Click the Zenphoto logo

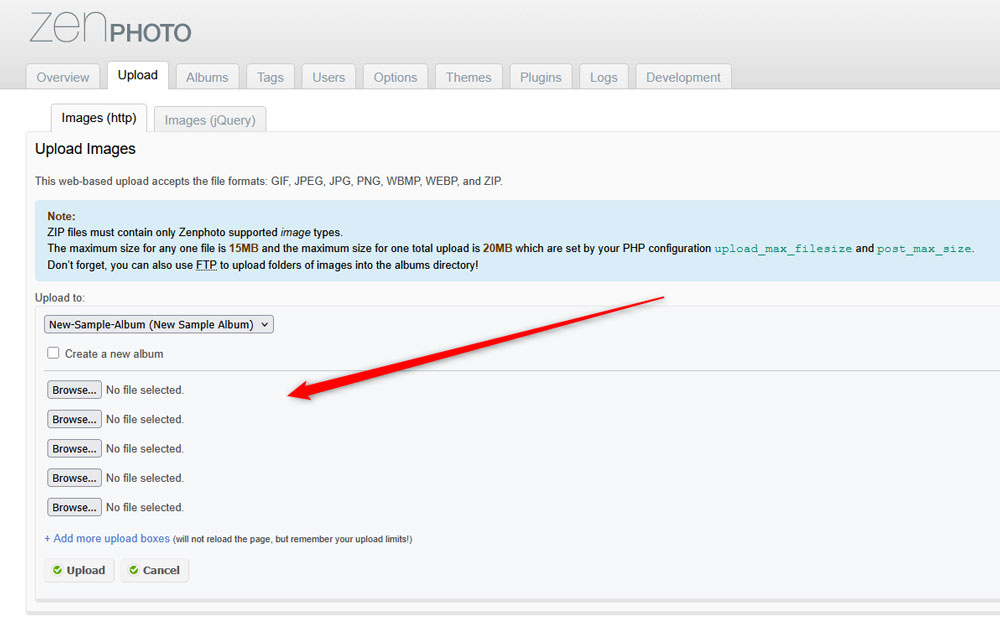(110, 28)
